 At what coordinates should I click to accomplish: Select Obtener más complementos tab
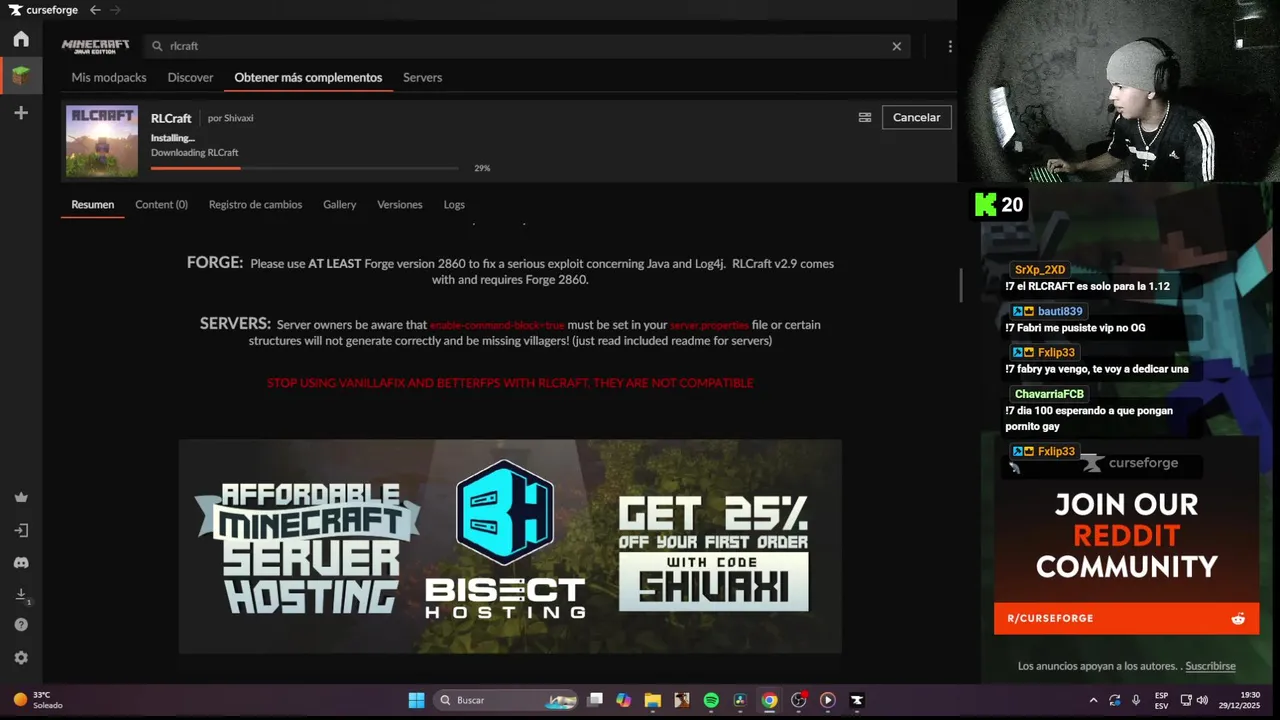tap(308, 77)
